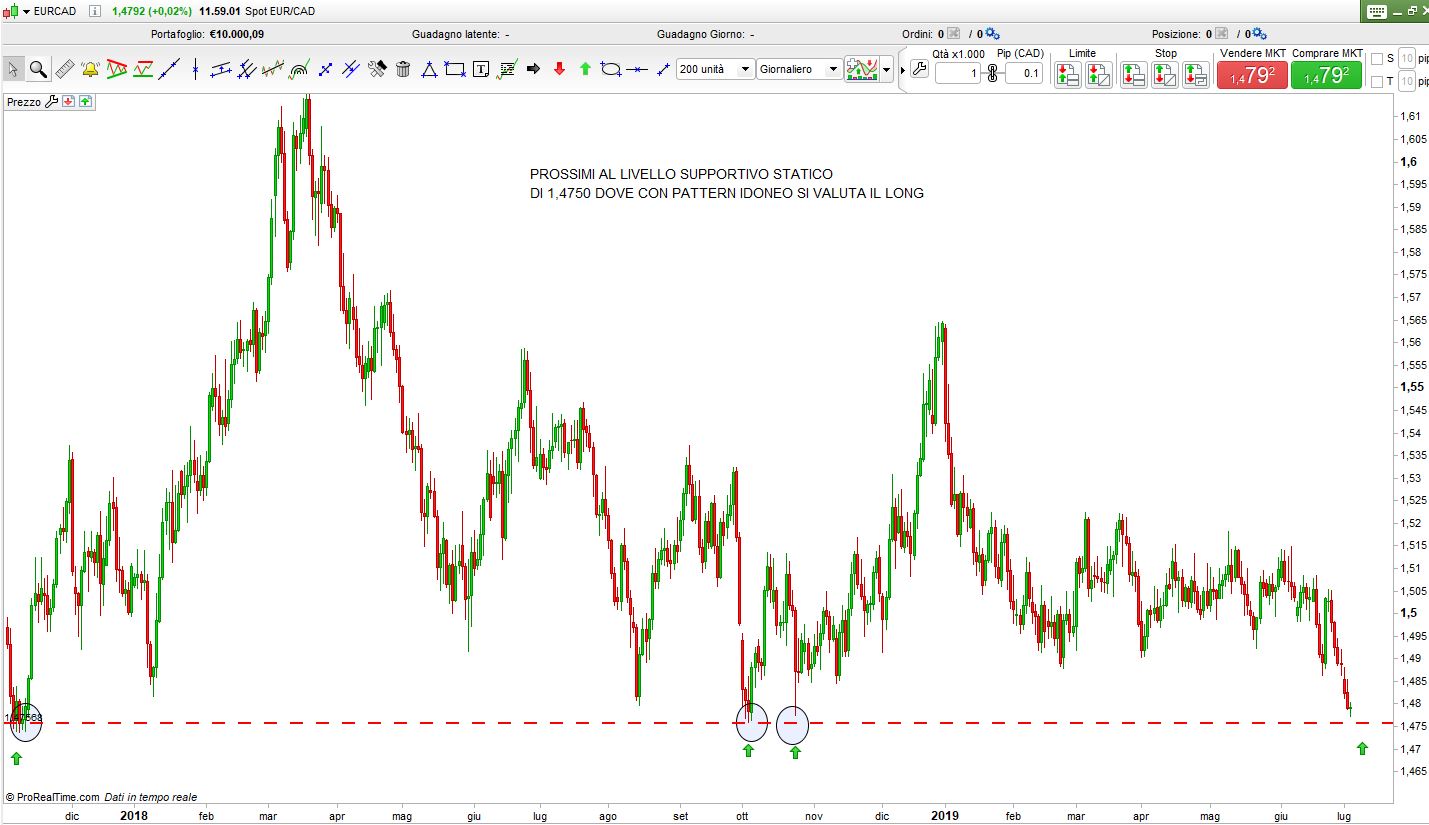Toggle the quantity-pip chain link
1429x825 pixels.
click(x=992, y=73)
